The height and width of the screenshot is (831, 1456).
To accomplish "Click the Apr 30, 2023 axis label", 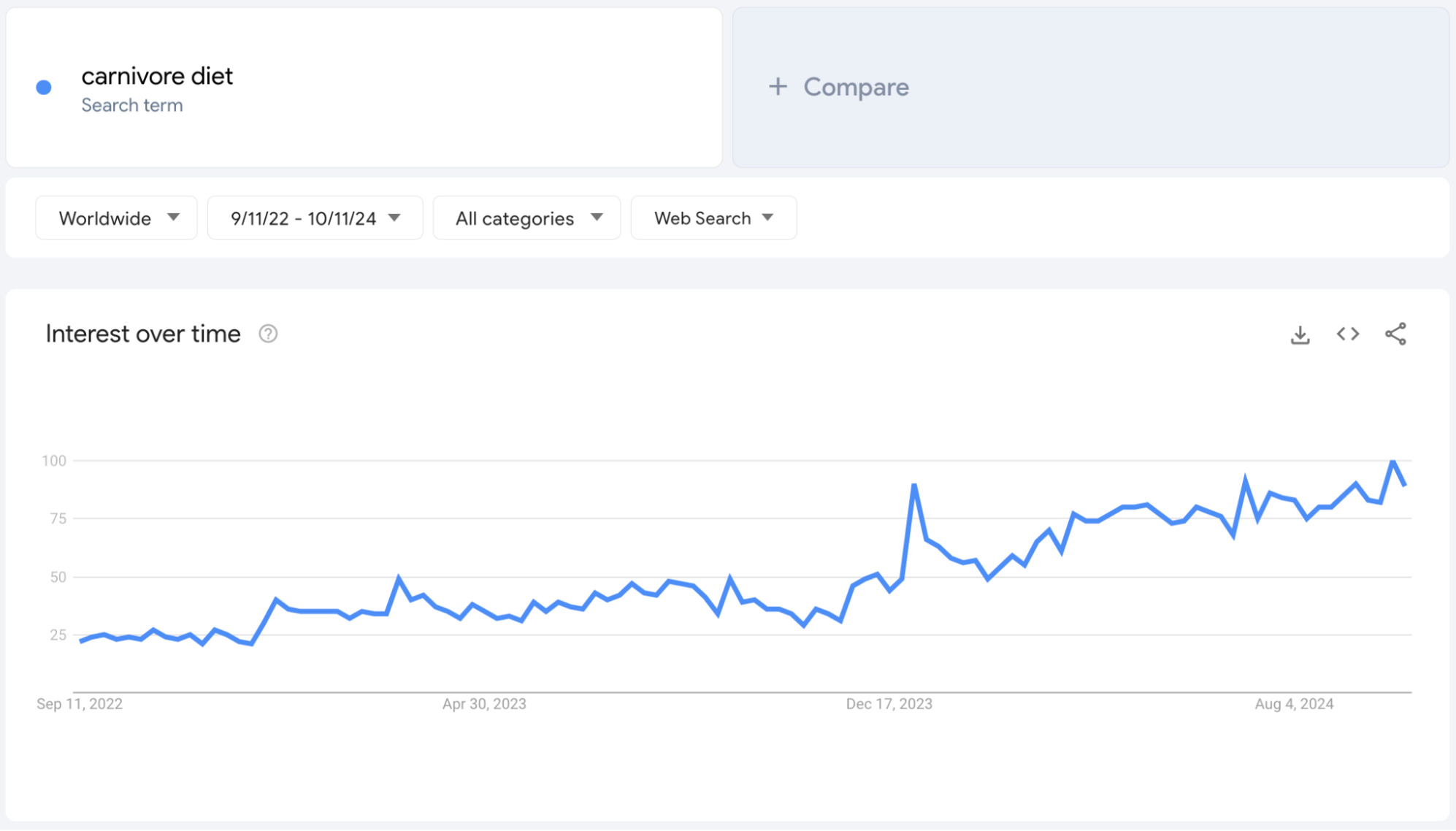I will (x=484, y=704).
